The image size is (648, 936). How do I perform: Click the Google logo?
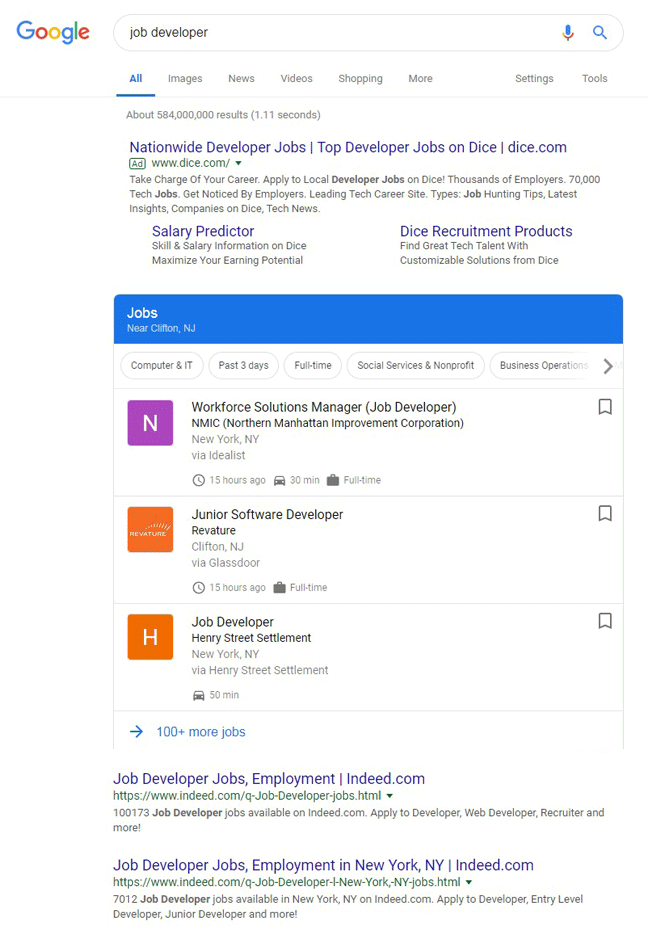coord(53,32)
